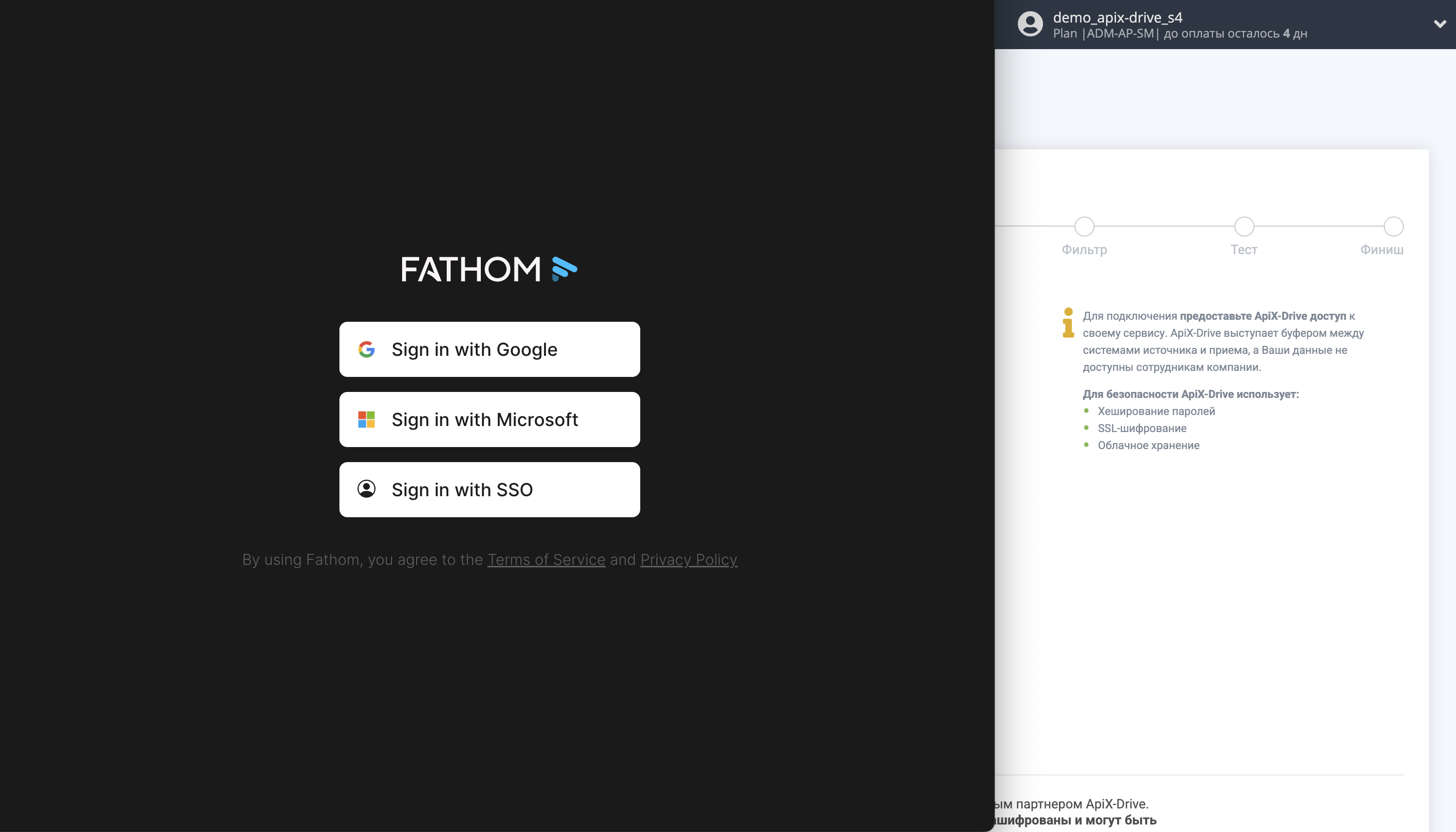Click the user avatar icon in the account header
This screenshot has height=832, width=1456.
coord(1030,24)
